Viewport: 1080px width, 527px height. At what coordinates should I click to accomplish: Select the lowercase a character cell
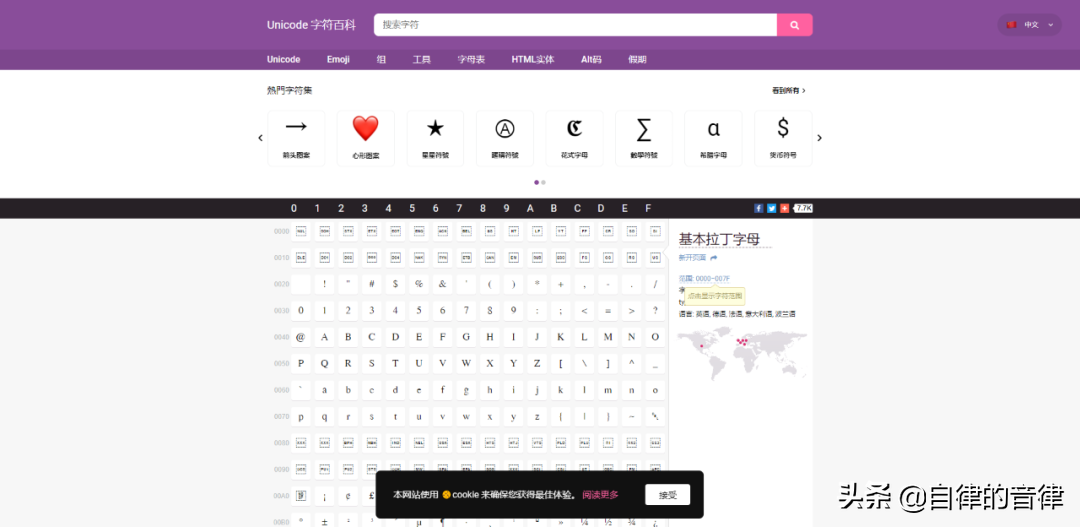point(324,390)
